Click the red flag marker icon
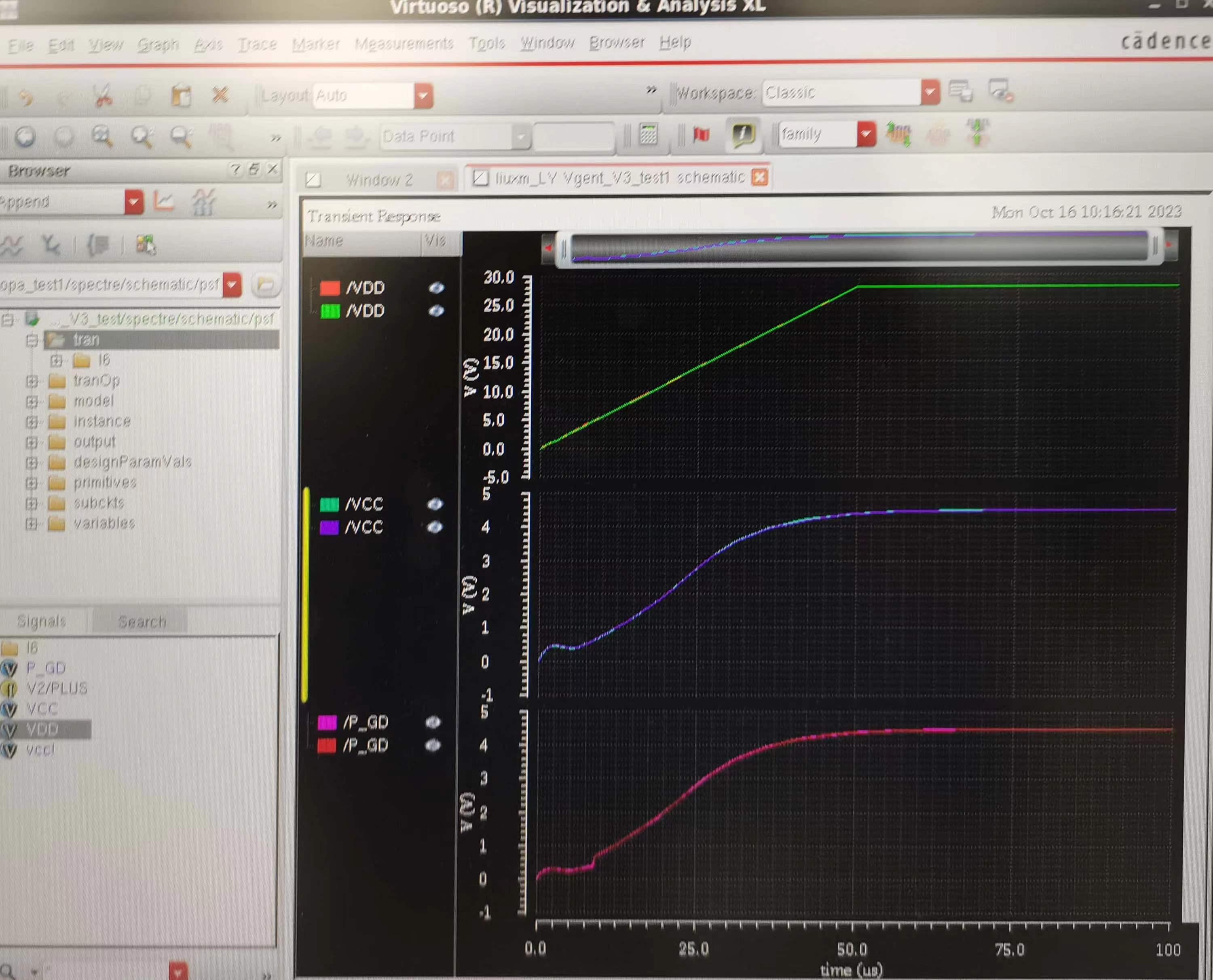 (x=700, y=134)
